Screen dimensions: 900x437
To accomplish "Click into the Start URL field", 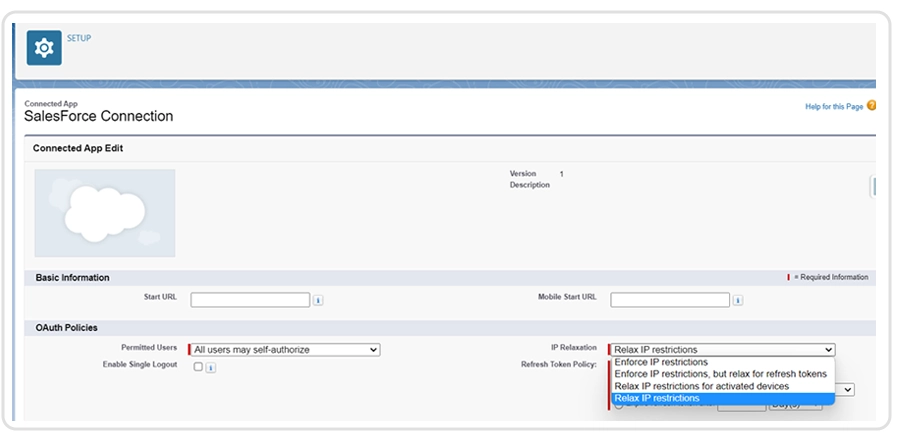I will [250, 300].
